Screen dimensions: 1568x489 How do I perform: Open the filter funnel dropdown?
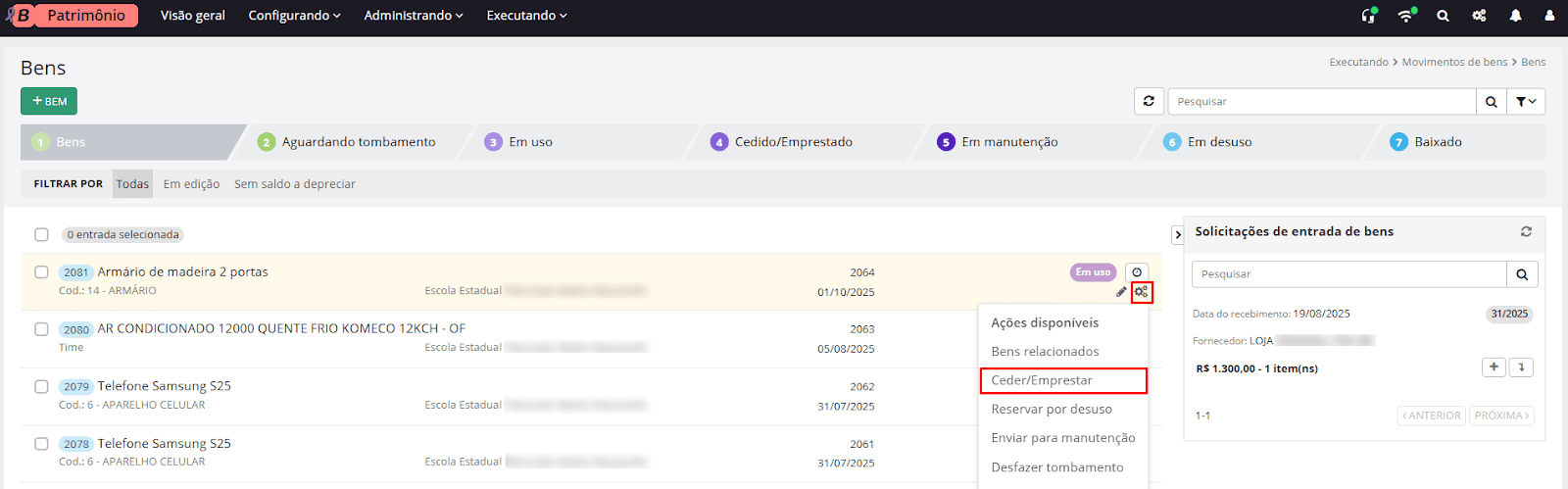(1526, 101)
